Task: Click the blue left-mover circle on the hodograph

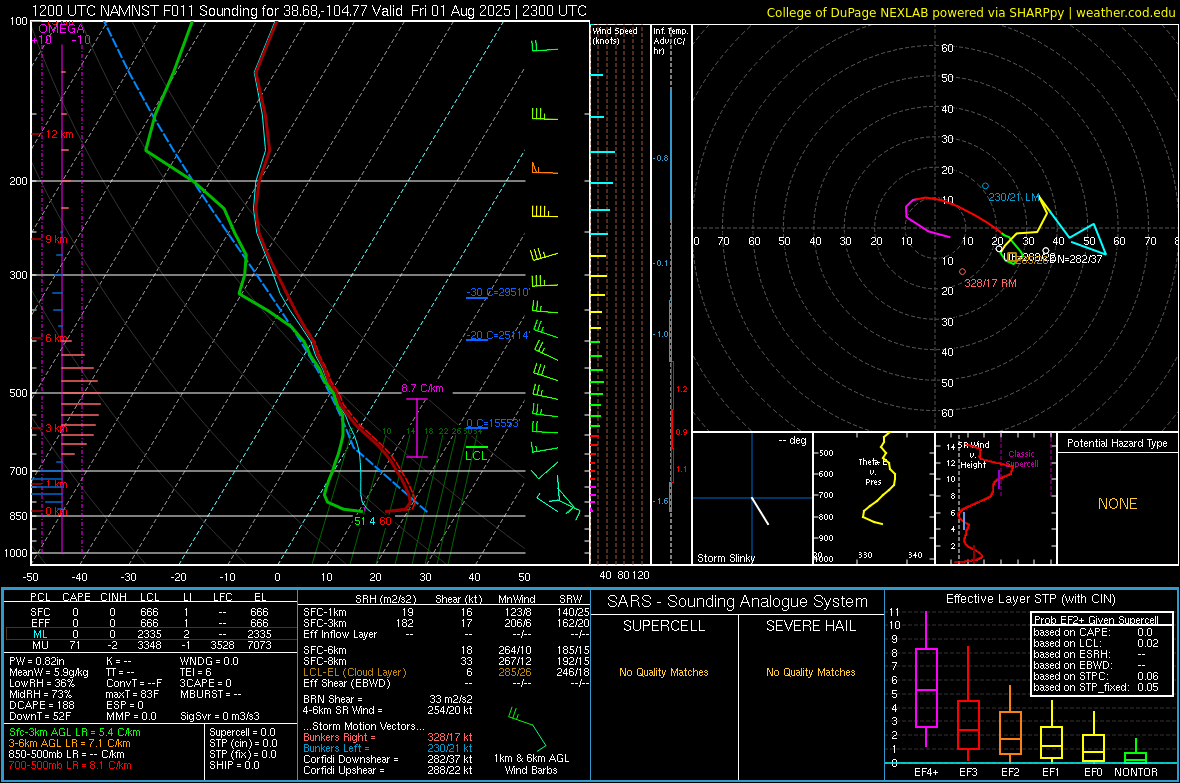Action: pyautogui.click(x=985, y=186)
